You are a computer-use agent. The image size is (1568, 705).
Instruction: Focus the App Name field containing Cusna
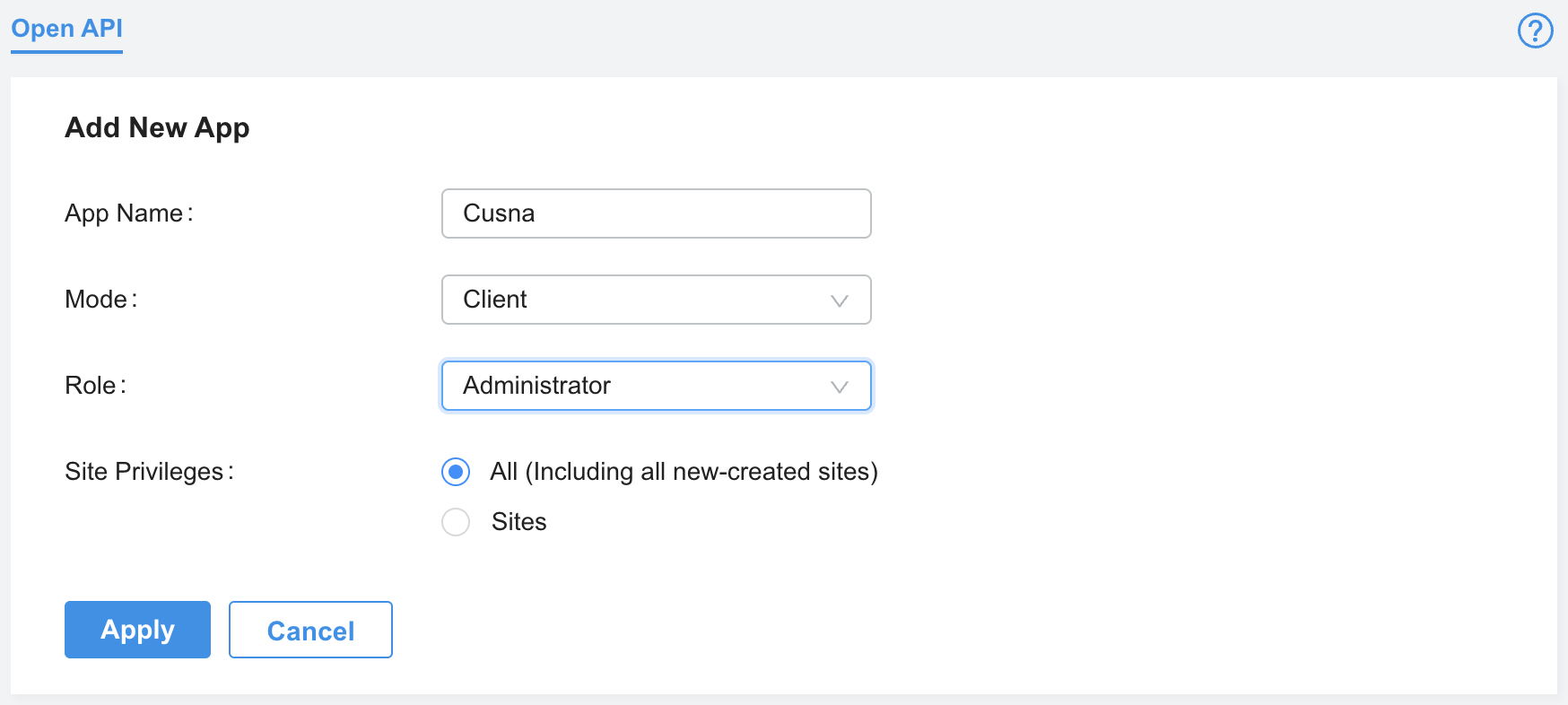[656, 213]
